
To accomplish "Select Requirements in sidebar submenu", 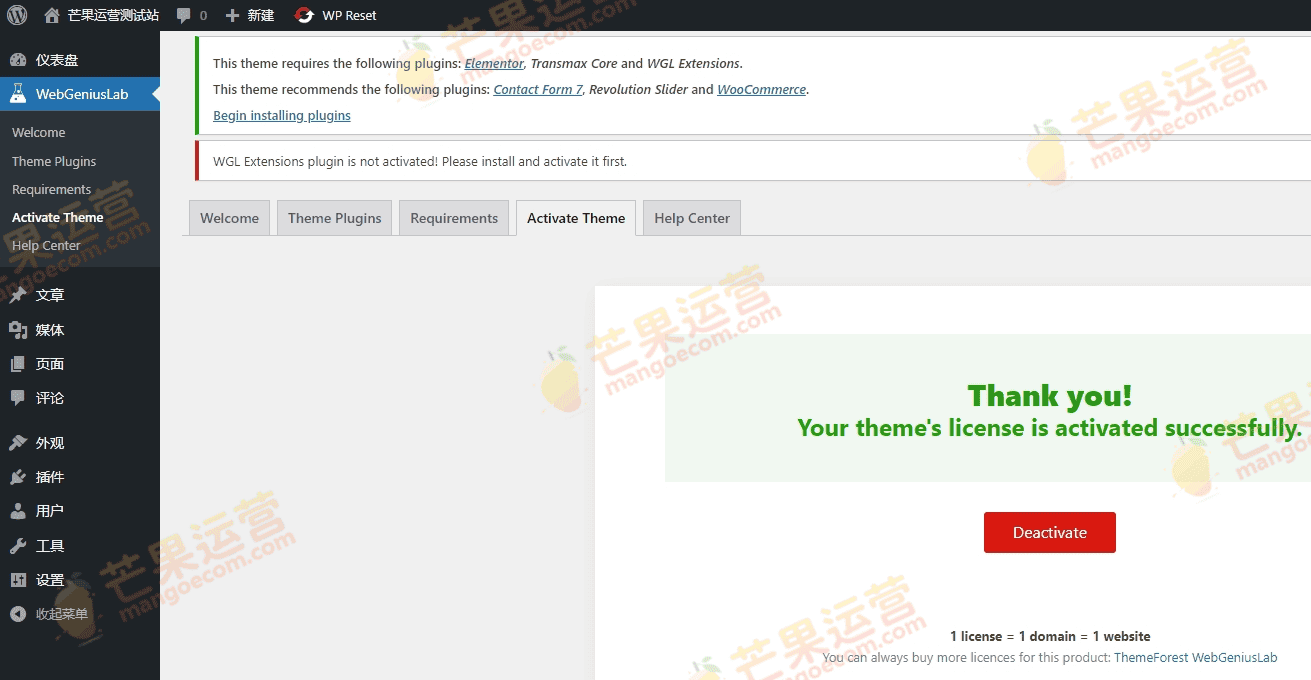I will [x=51, y=189].
